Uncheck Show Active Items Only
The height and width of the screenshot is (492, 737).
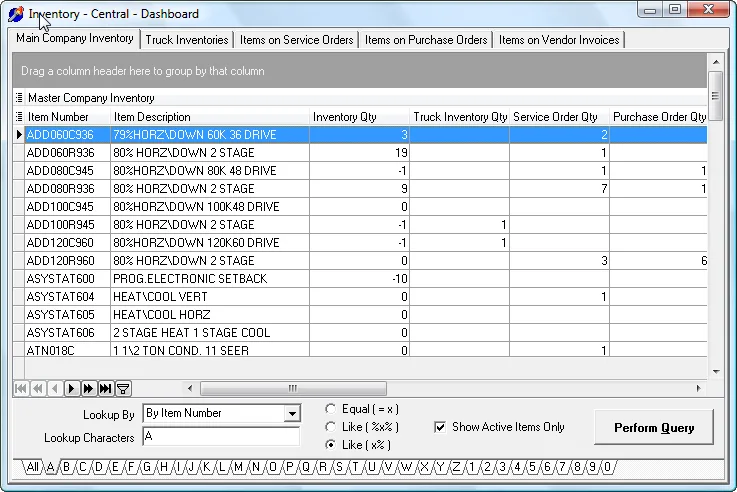(x=440, y=427)
